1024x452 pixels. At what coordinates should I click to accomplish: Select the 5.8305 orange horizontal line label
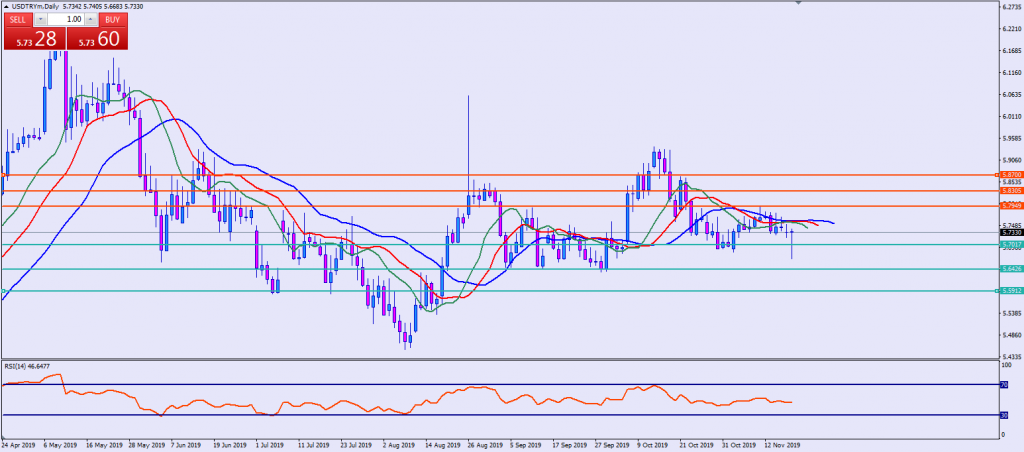1010,190
